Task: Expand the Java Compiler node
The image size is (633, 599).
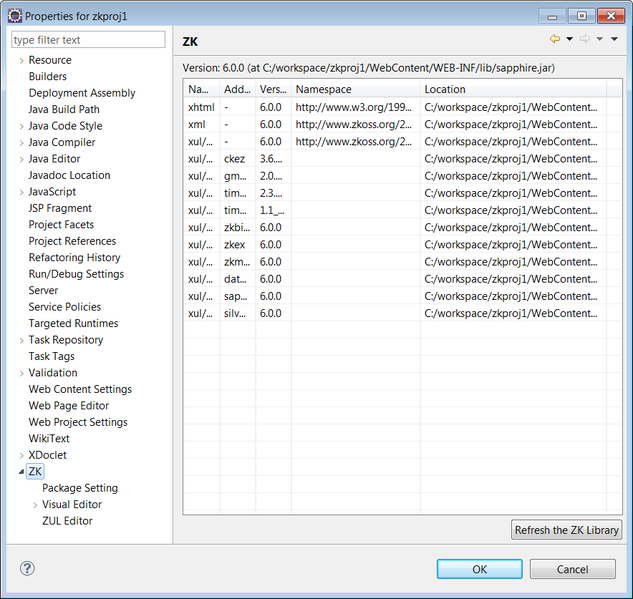Action: [22, 143]
